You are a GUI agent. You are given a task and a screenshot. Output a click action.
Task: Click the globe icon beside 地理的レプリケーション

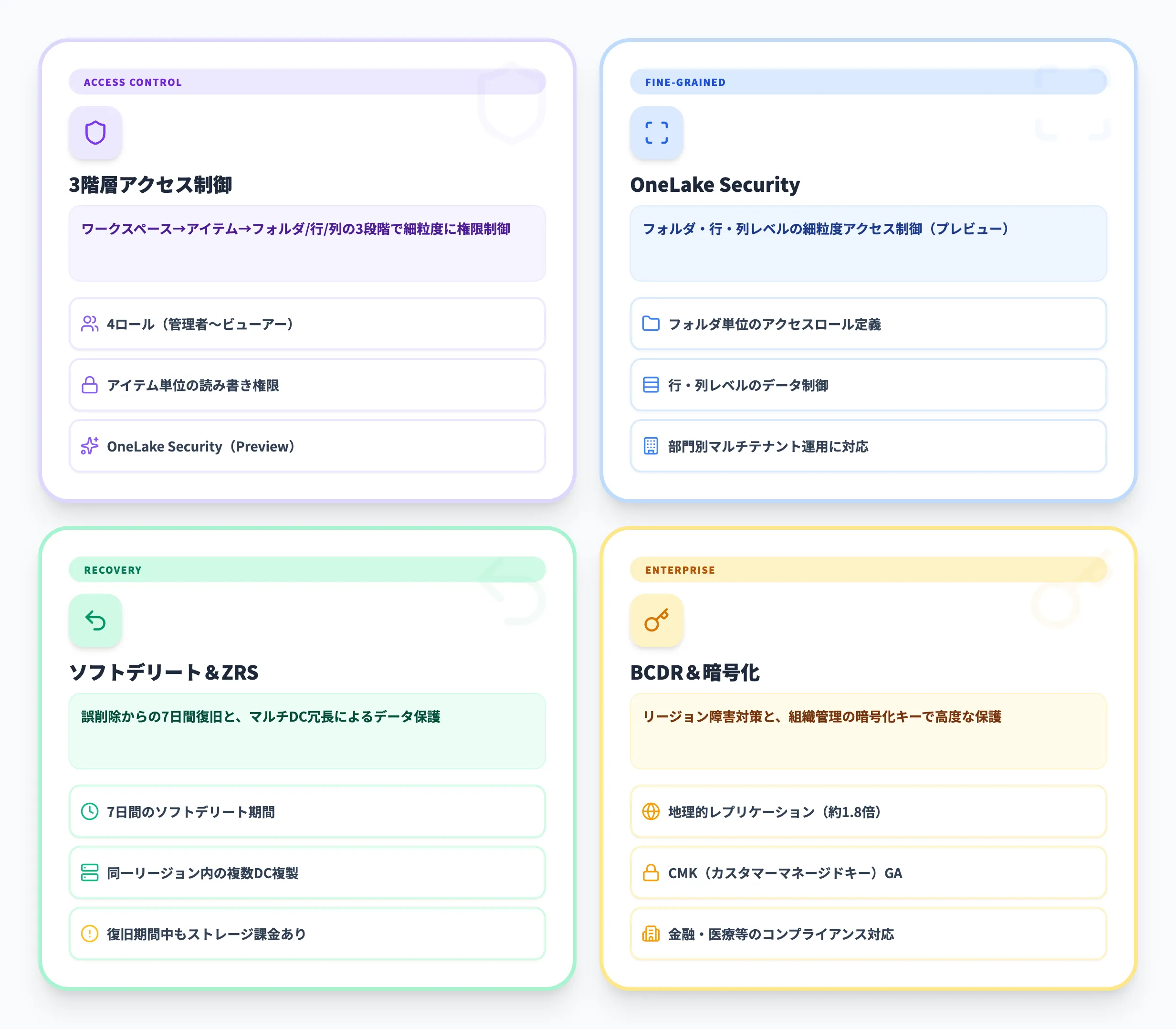pos(650,812)
